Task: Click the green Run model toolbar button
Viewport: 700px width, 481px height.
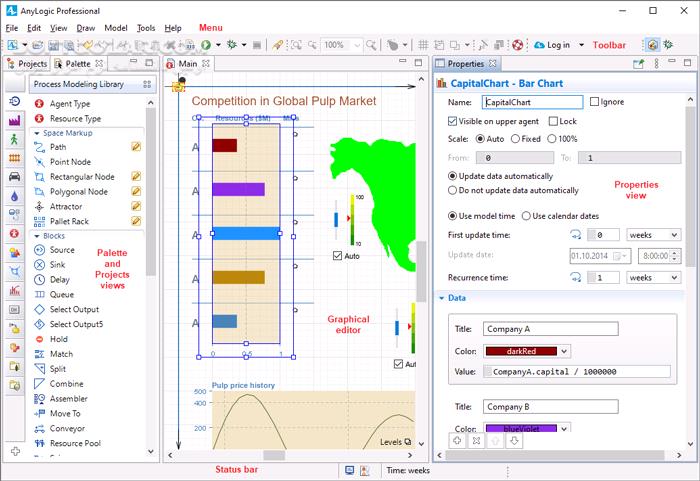Action: pos(206,45)
